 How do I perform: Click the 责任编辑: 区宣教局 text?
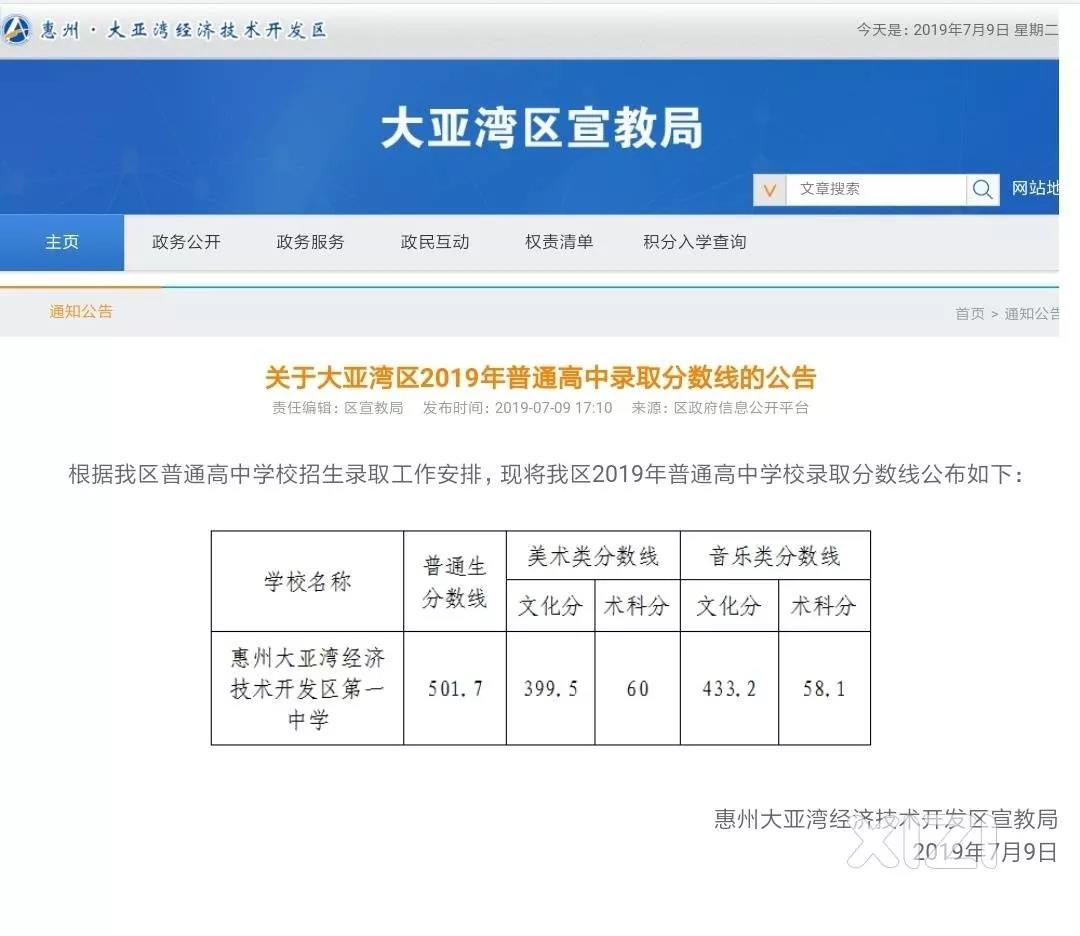pyautogui.click(x=338, y=408)
